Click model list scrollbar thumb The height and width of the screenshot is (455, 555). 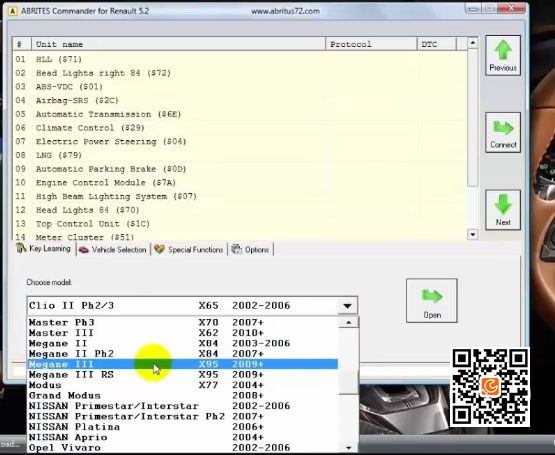[x=348, y=382]
